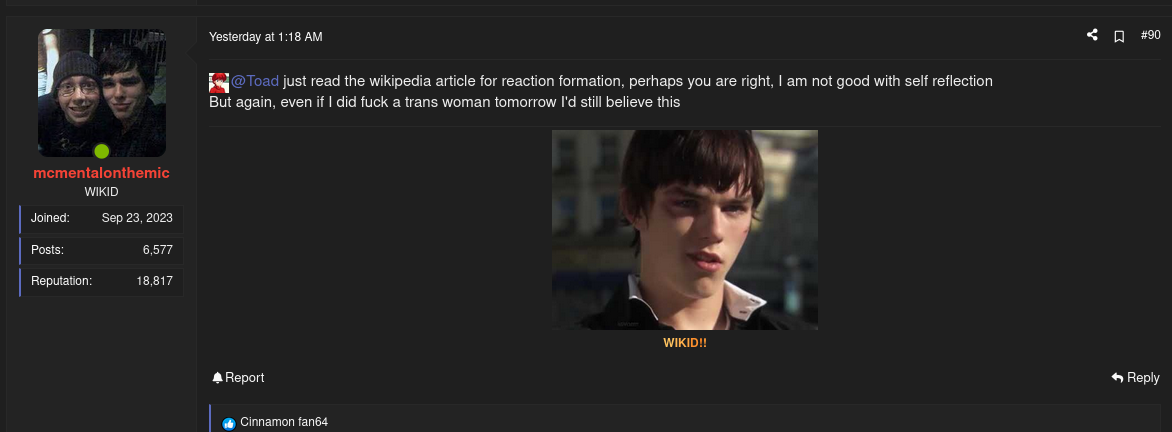Follow the @Toad mention link
The image size is (1172, 432).
coord(255,81)
